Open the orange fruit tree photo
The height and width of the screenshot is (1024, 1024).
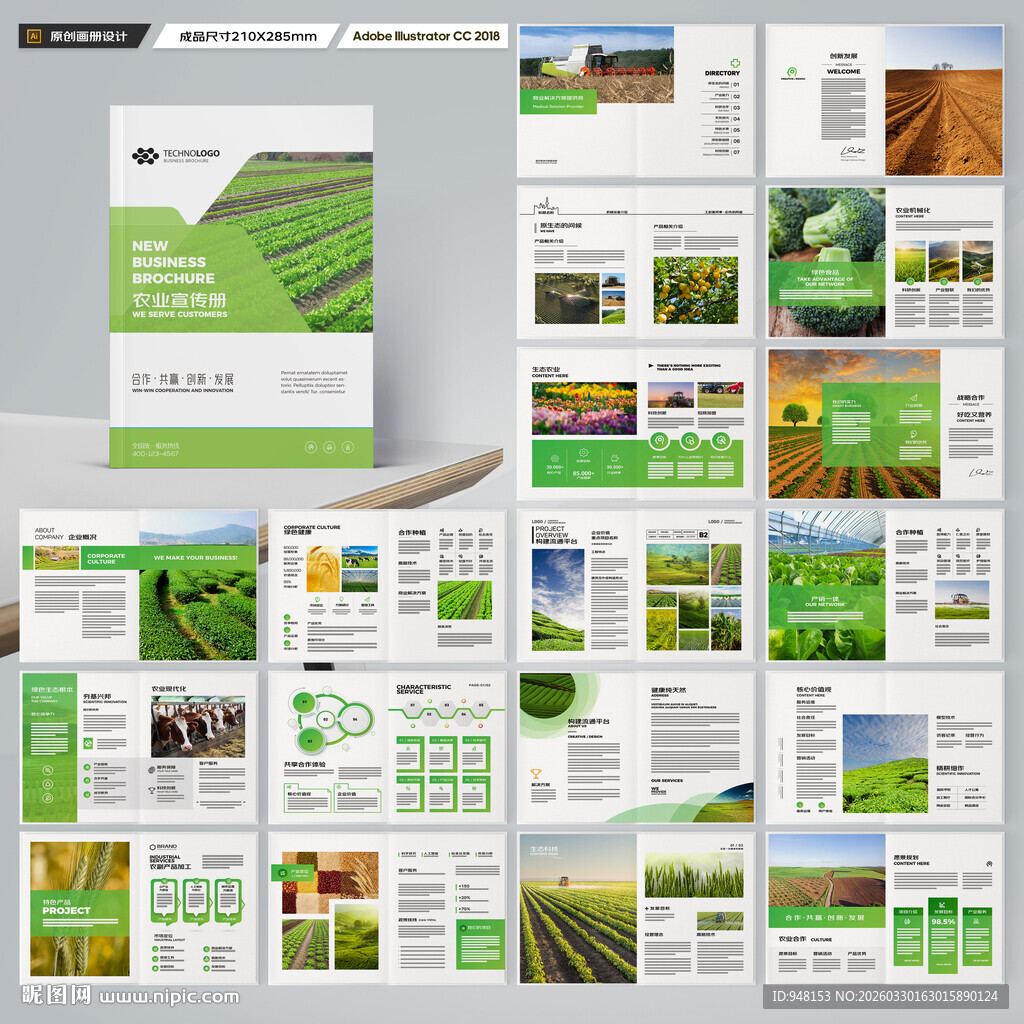tap(696, 290)
